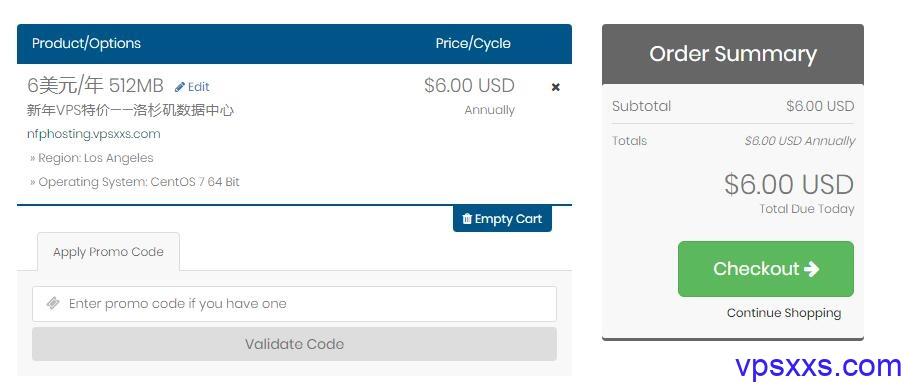Click the Validate Code button

294,344
